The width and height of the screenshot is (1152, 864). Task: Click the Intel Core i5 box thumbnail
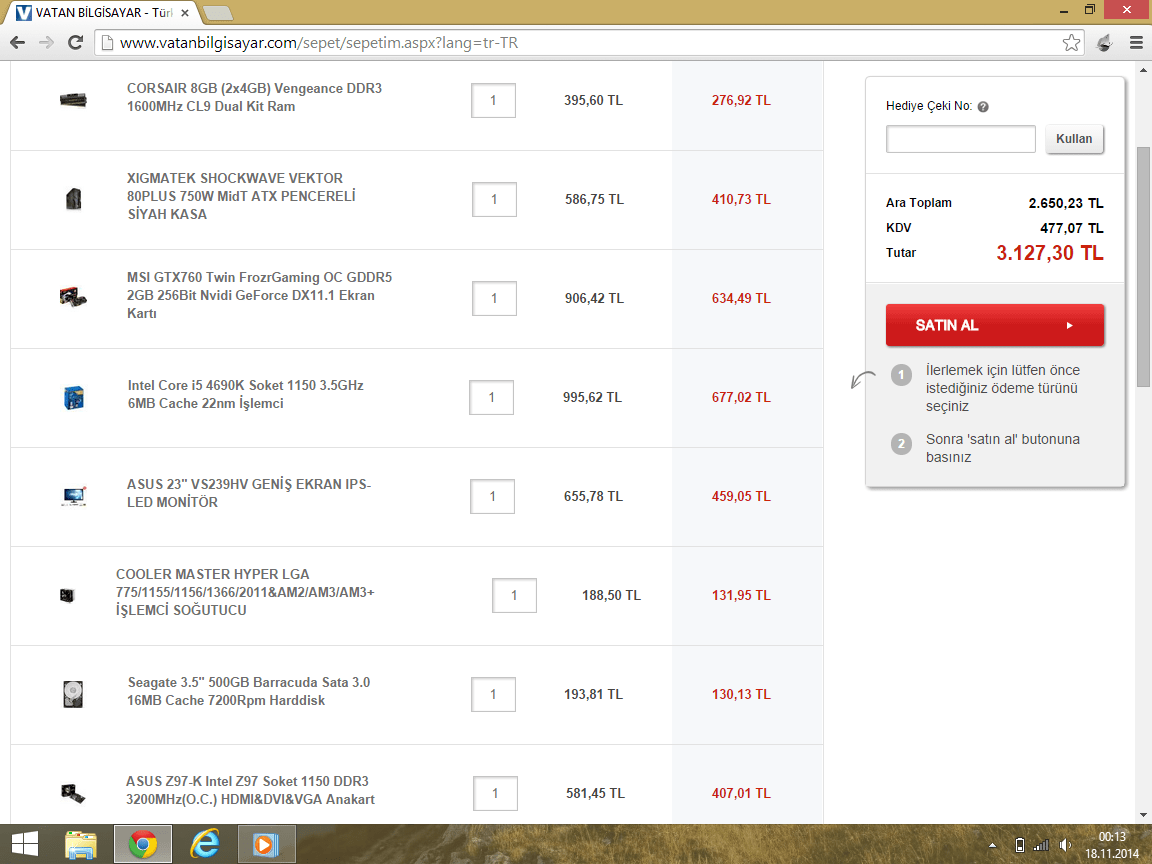[73, 397]
